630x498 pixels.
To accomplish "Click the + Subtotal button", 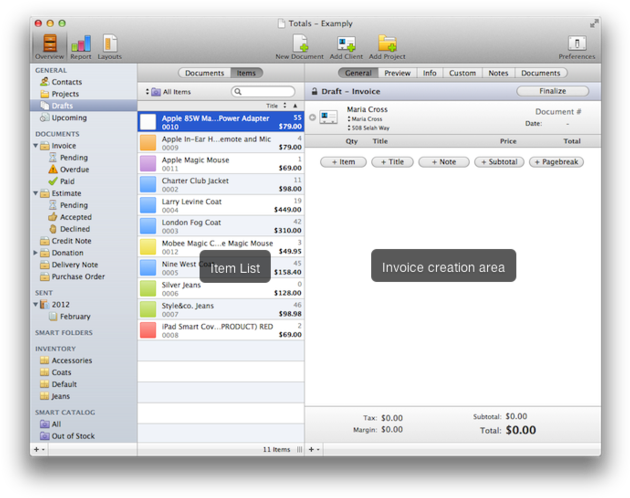I will point(499,162).
